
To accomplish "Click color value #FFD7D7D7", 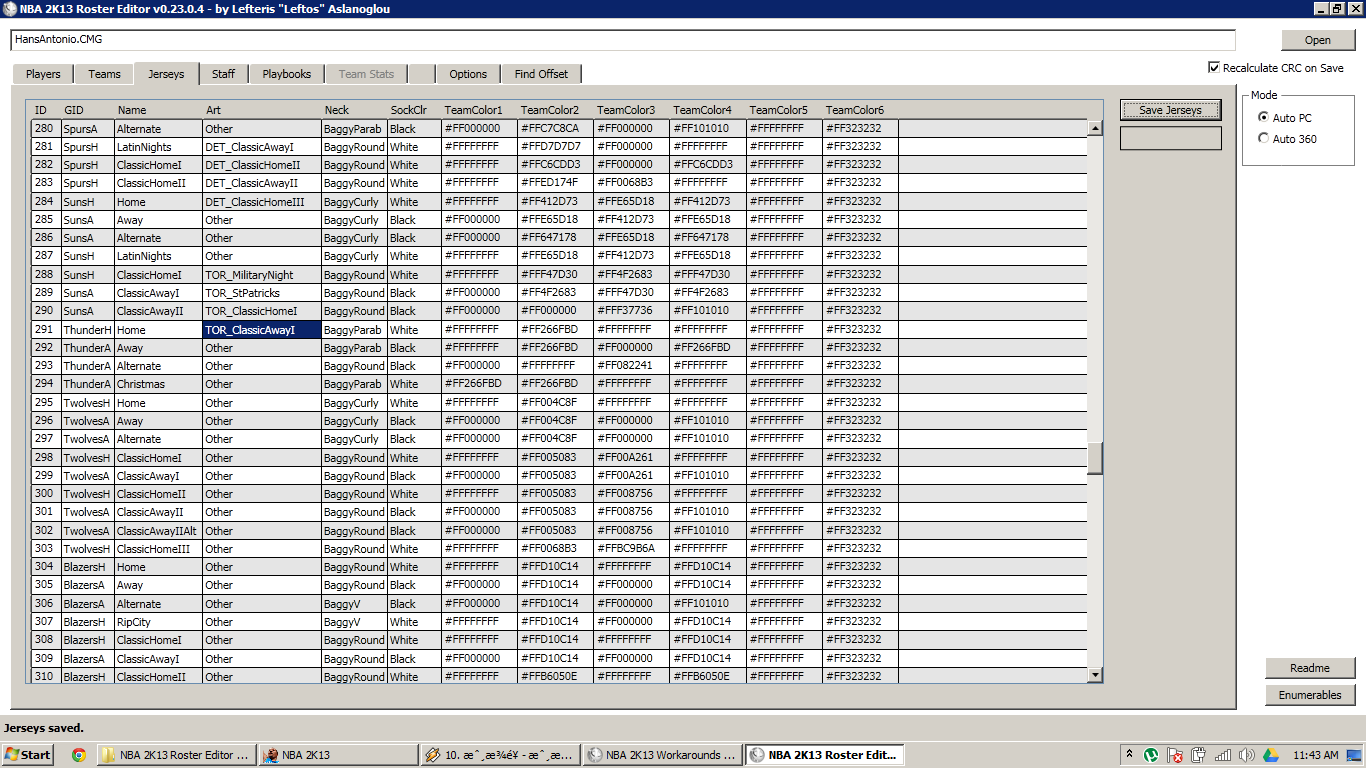I will [x=555, y=147].
